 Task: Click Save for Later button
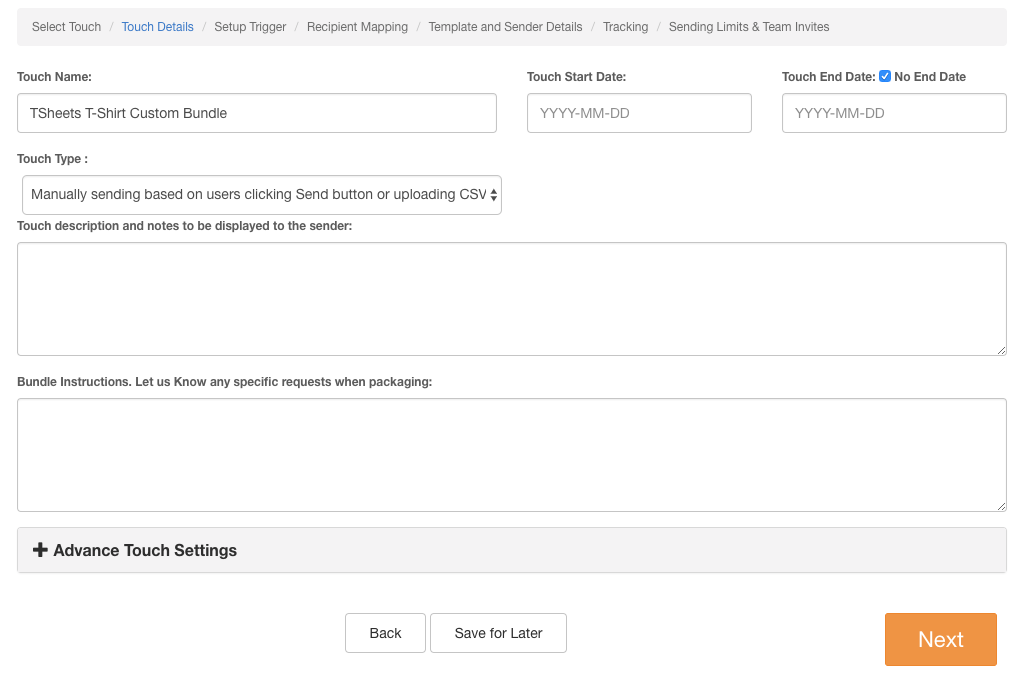(x=498, y=633)
